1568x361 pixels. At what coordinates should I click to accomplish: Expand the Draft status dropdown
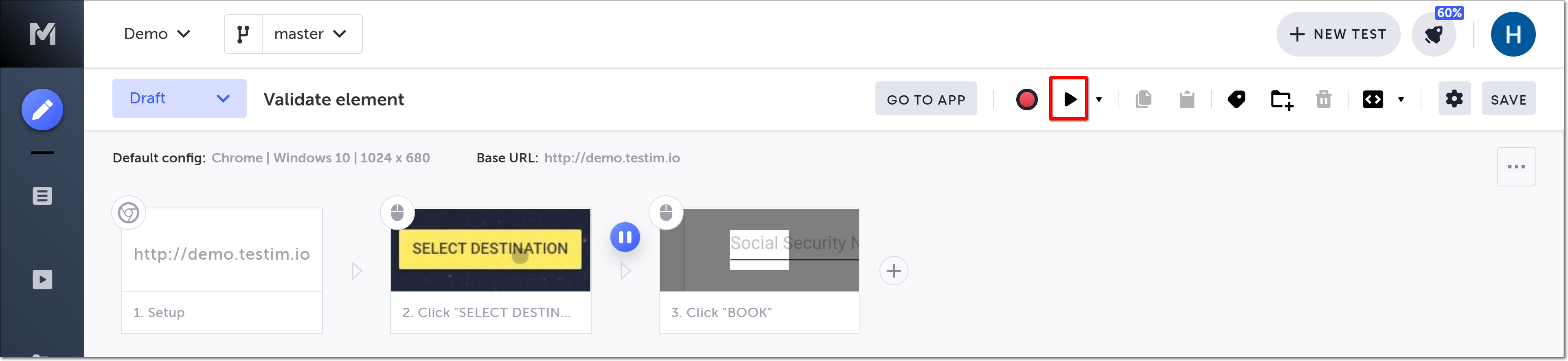(x=179, y=98)
